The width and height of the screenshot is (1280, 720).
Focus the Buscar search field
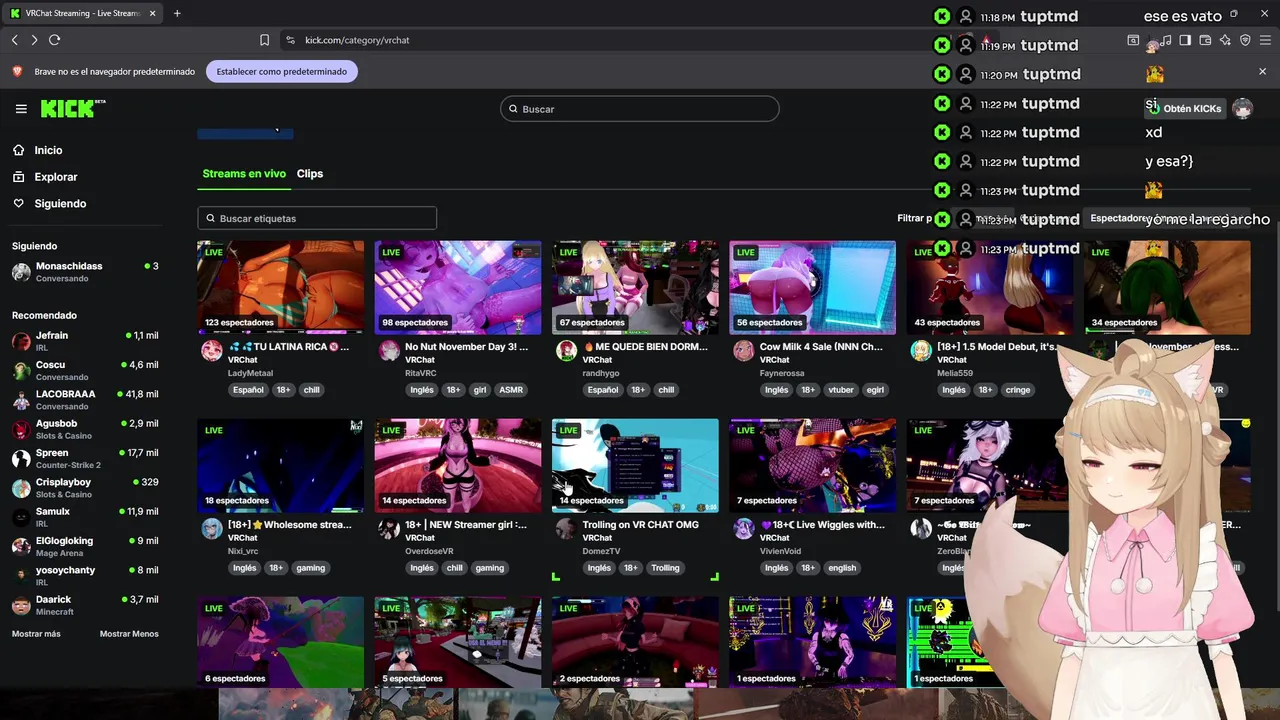tap(640, 109)
